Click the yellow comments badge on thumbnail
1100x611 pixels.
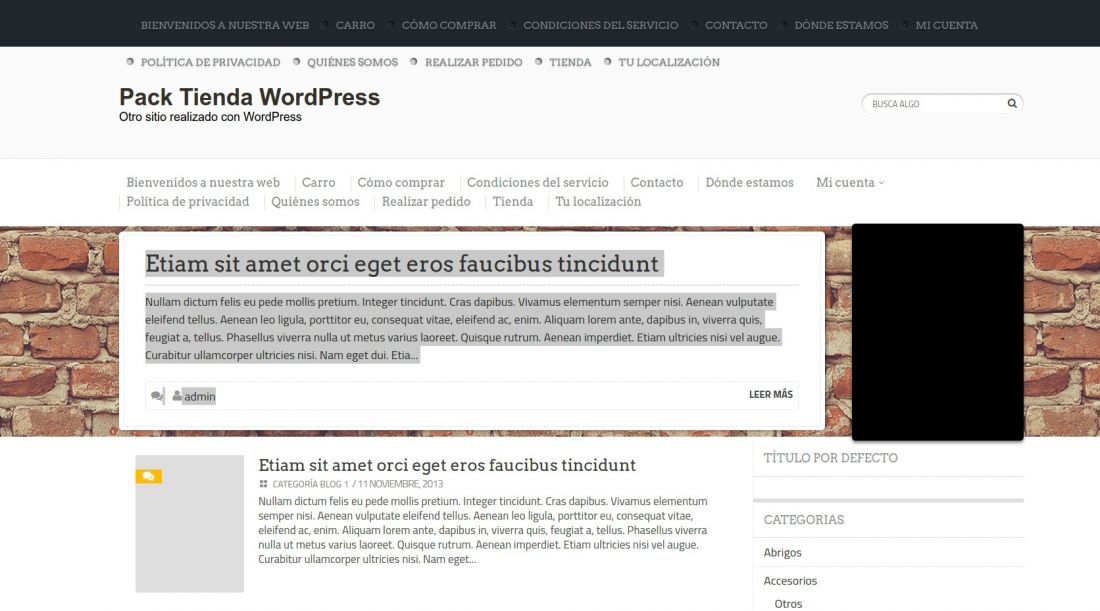click(x=148, y=476)
